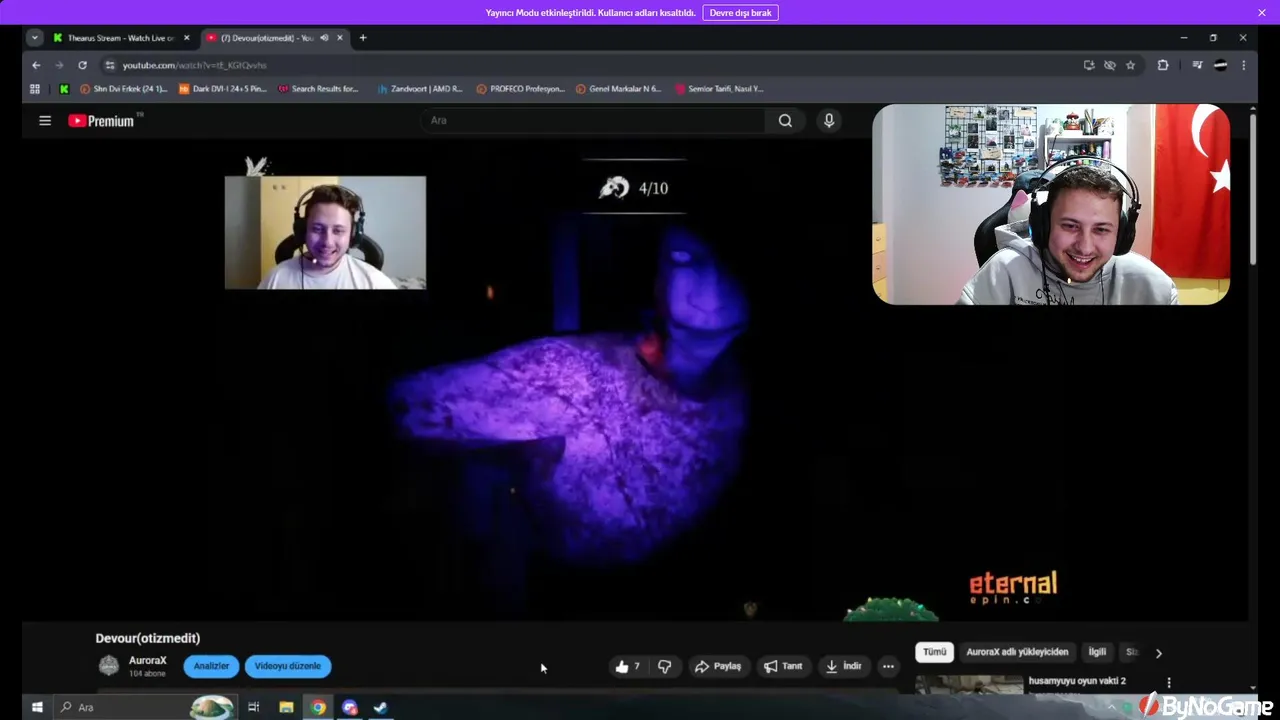
Task: Open Windows Start menu
Action: click(x=37, y=707)
